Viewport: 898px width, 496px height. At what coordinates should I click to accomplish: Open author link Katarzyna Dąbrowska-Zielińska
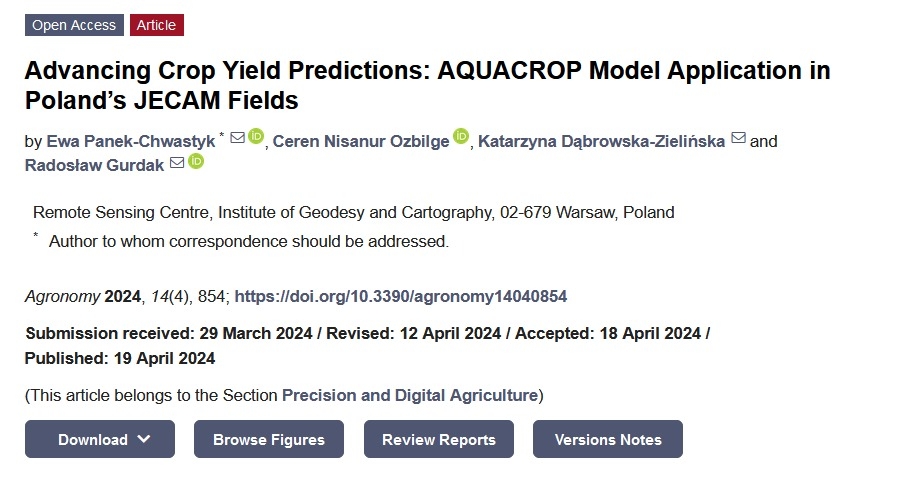tap(601, 141)
